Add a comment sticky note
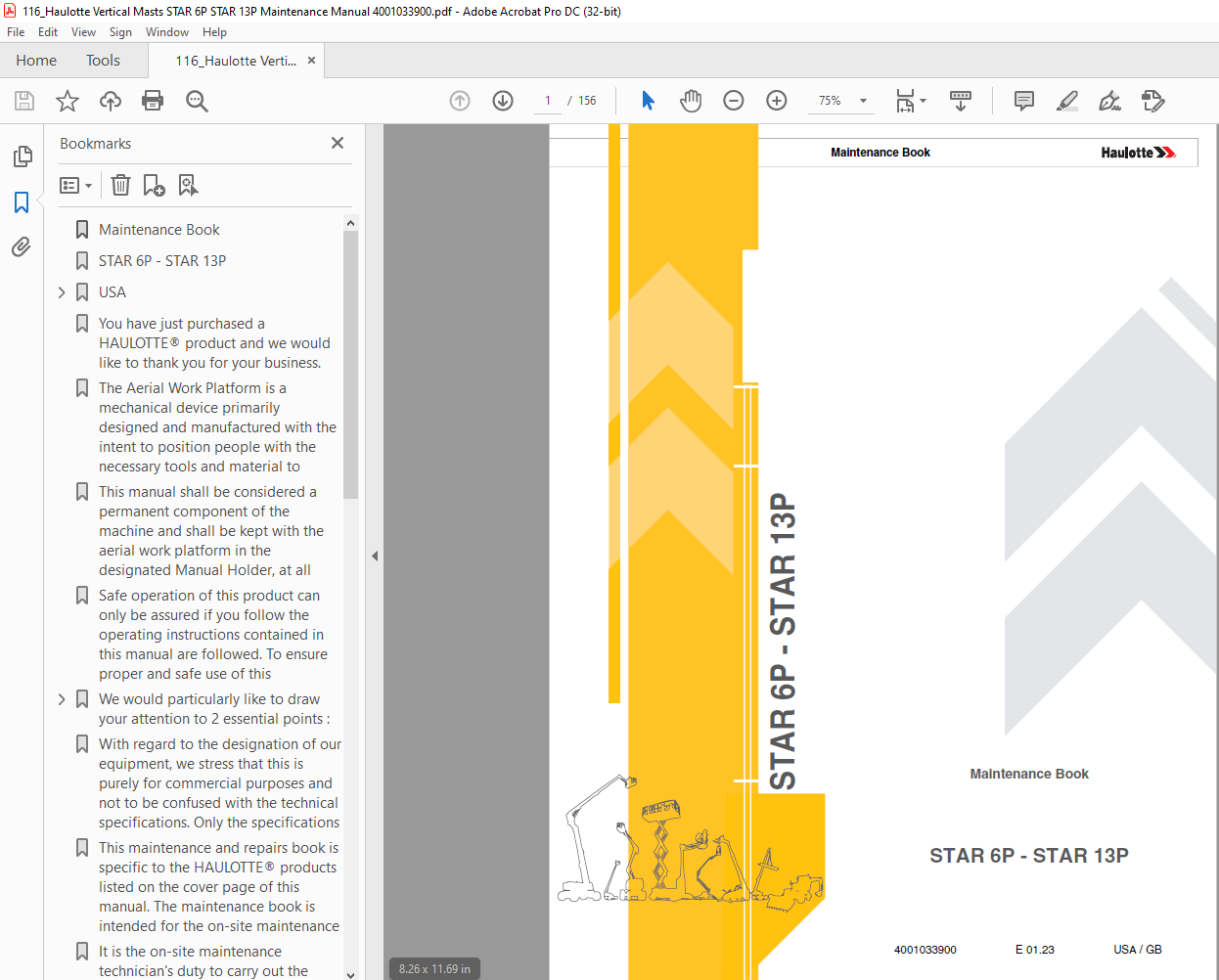 (x=1024, y=101)
